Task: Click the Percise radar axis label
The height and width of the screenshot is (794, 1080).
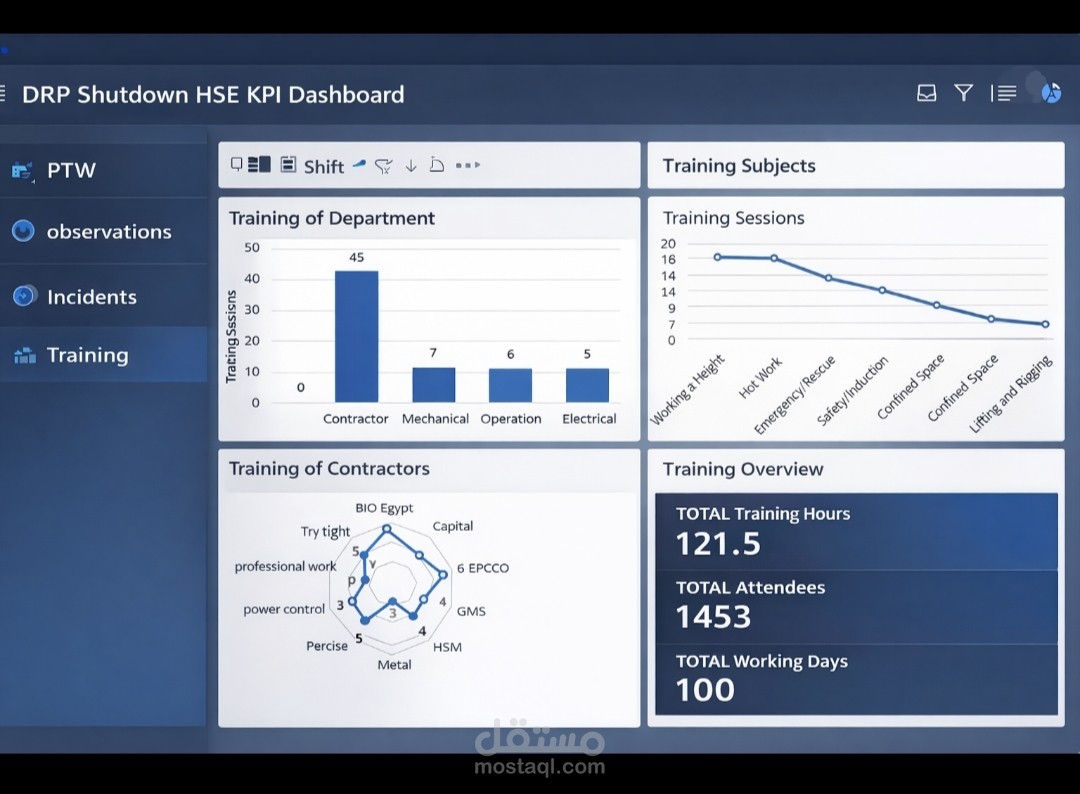Action: click(x=326, y=646)
